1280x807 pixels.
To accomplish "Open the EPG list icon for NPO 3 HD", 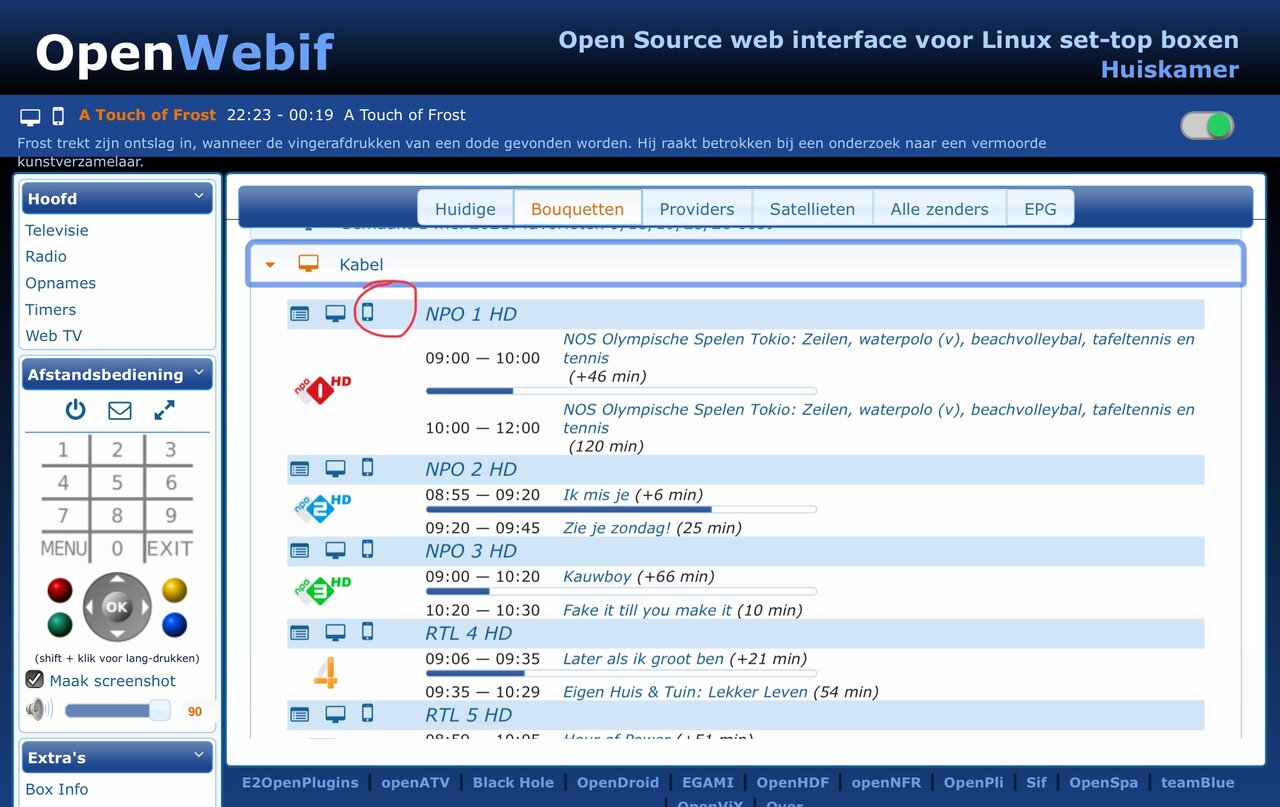I will tap(300, 550).
